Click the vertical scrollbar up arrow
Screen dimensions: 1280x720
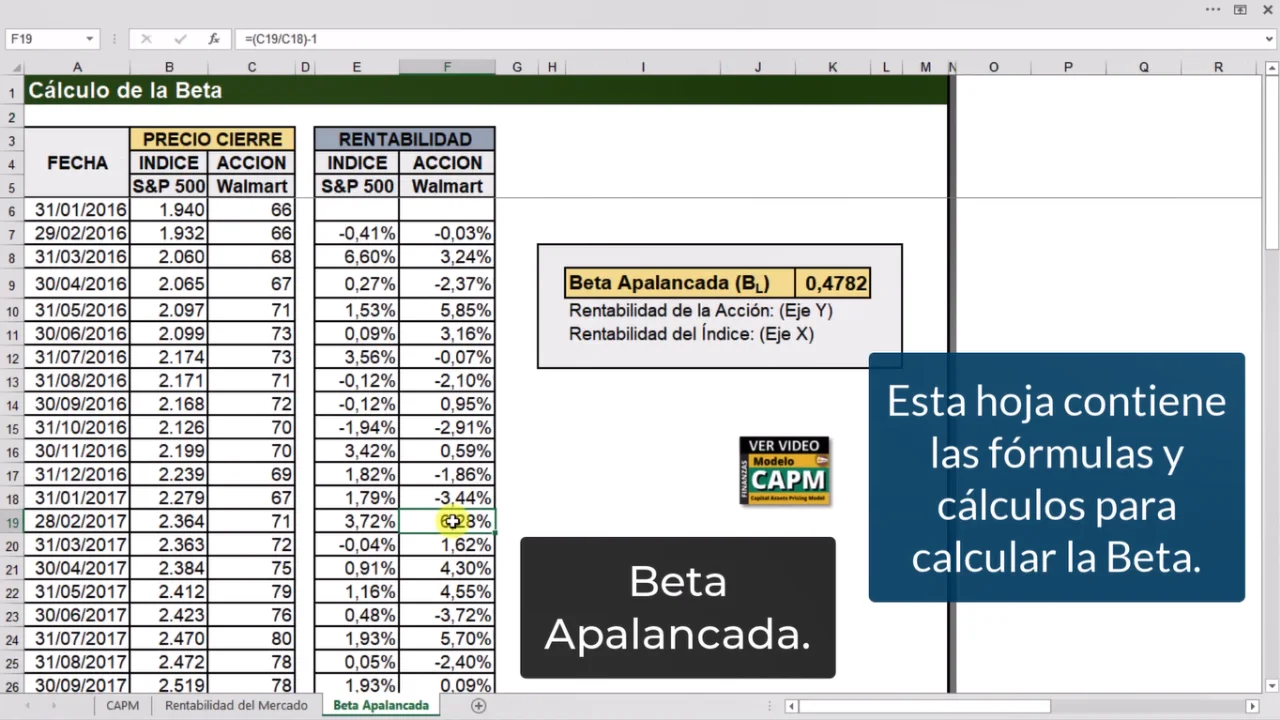(1271, 67)
